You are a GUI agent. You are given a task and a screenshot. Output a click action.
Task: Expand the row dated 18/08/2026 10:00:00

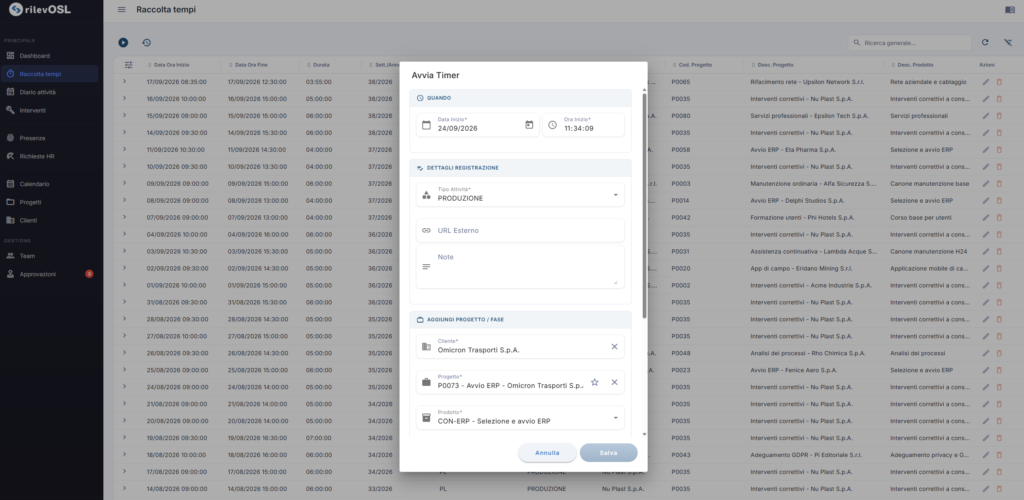coord(124,455)
